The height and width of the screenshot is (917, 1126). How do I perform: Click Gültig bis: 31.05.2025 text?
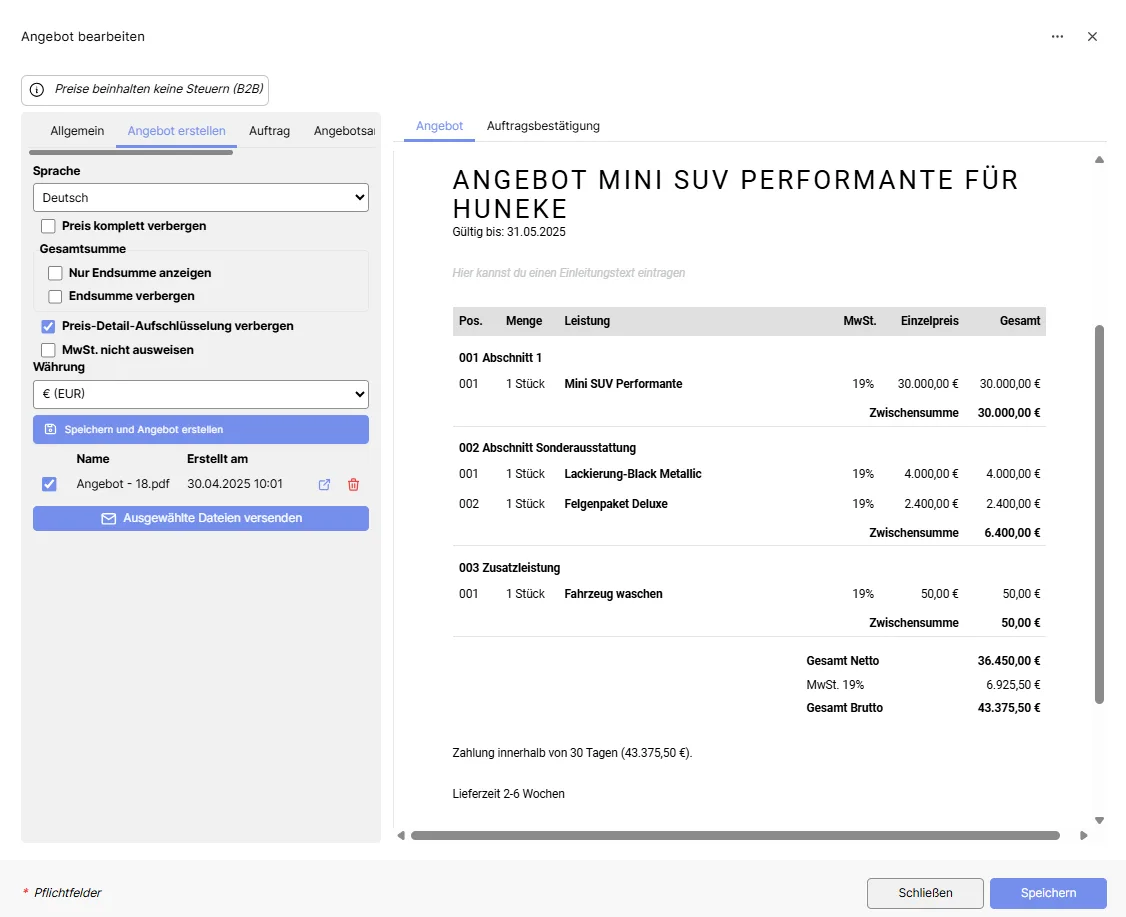509,232
